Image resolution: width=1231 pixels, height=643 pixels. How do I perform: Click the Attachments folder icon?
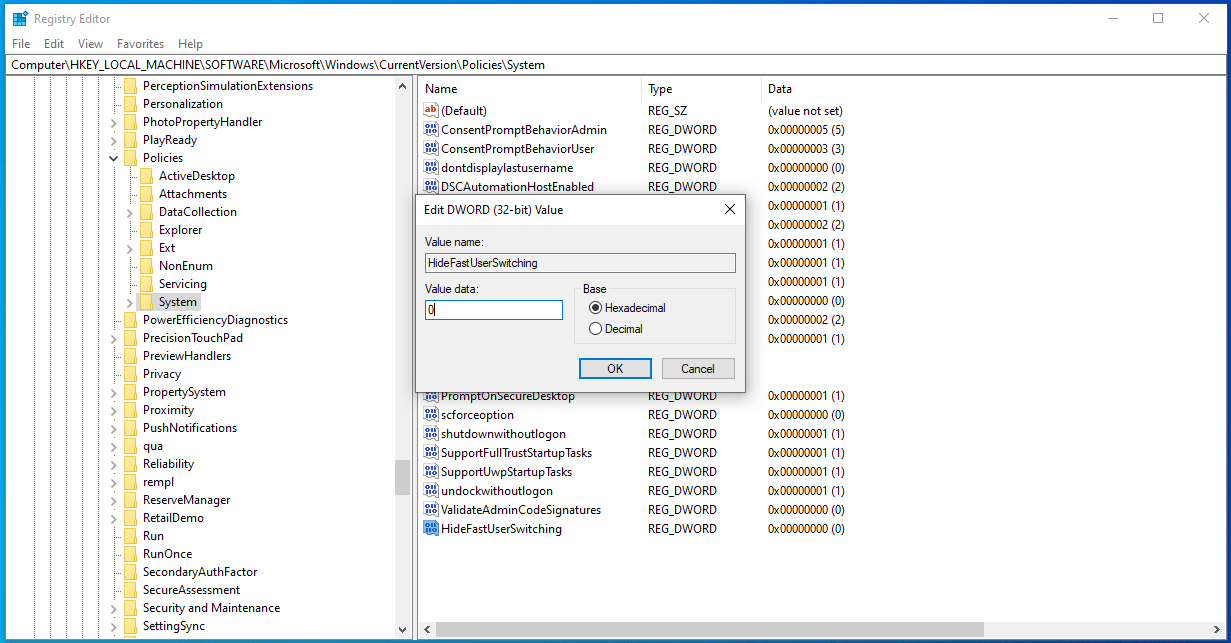146,194
